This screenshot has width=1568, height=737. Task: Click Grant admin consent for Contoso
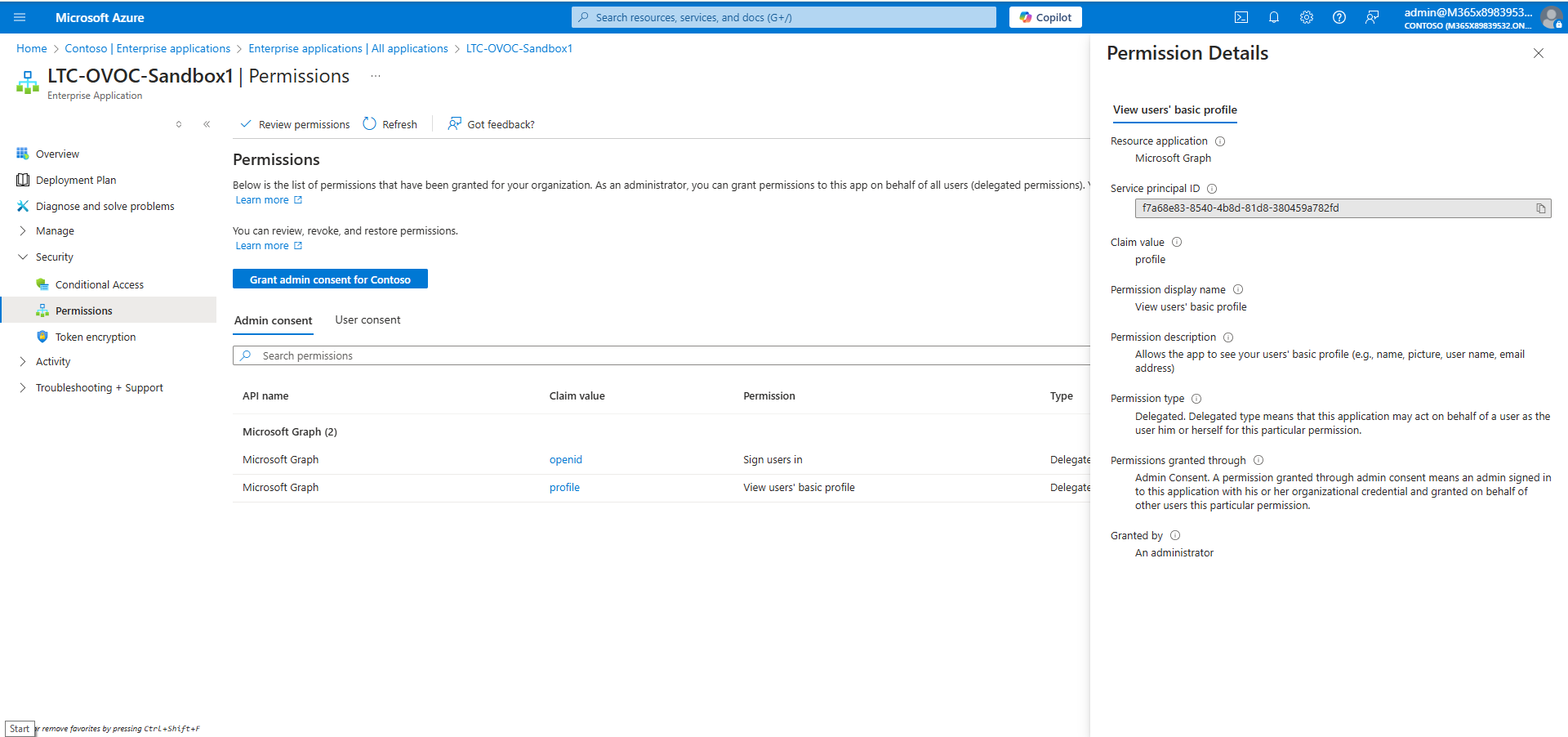pos(330,279)
